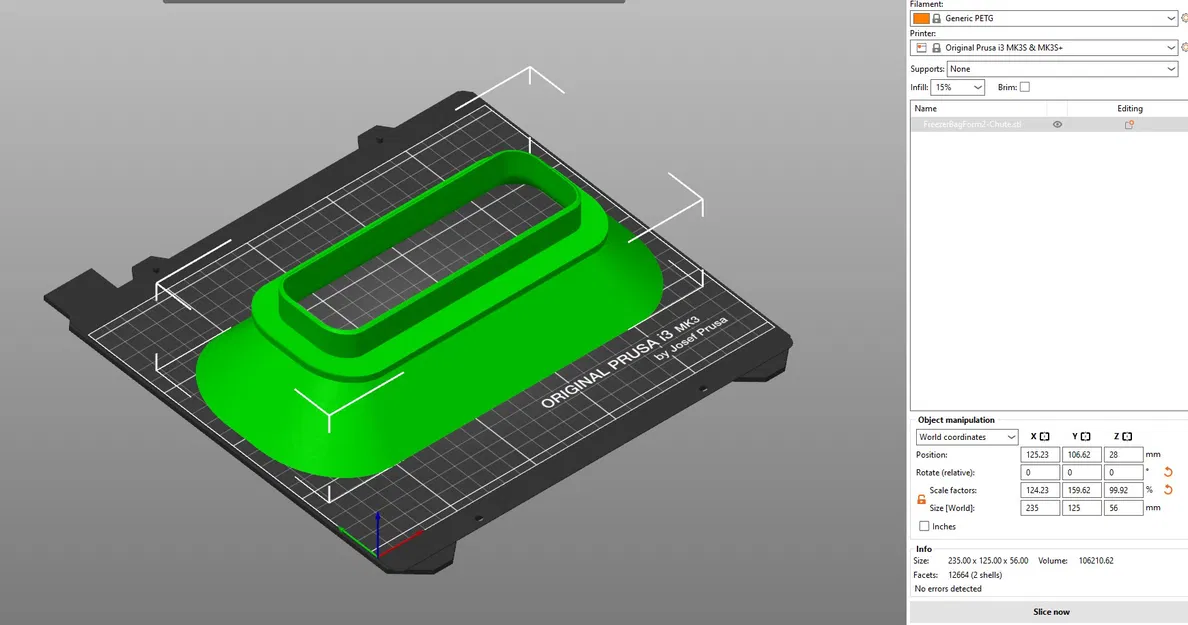Click the Scale factor X field 124.23
The width and height of the screenshot is (1188, 625).
click(x=1040, y=490)
